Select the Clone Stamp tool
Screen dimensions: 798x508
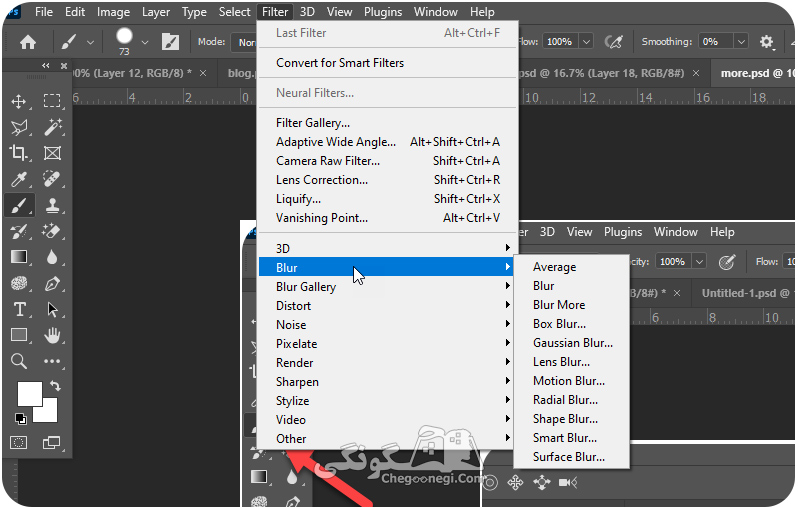[52, 205]
